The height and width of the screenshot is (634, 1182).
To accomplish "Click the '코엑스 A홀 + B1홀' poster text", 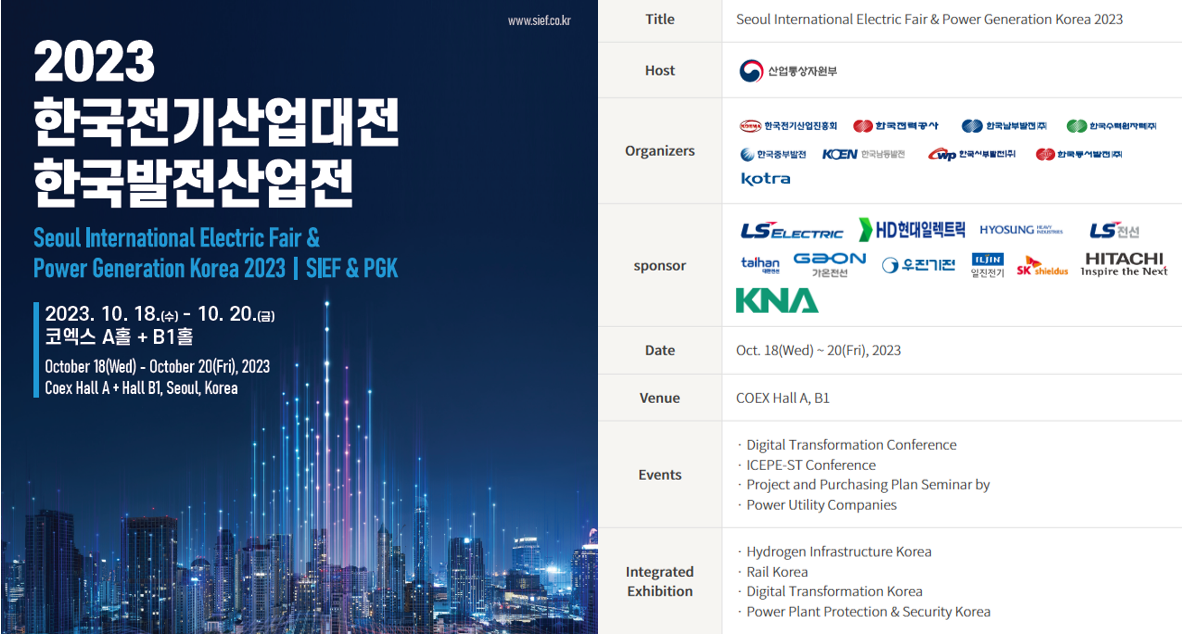I will [x=119, y=336].
